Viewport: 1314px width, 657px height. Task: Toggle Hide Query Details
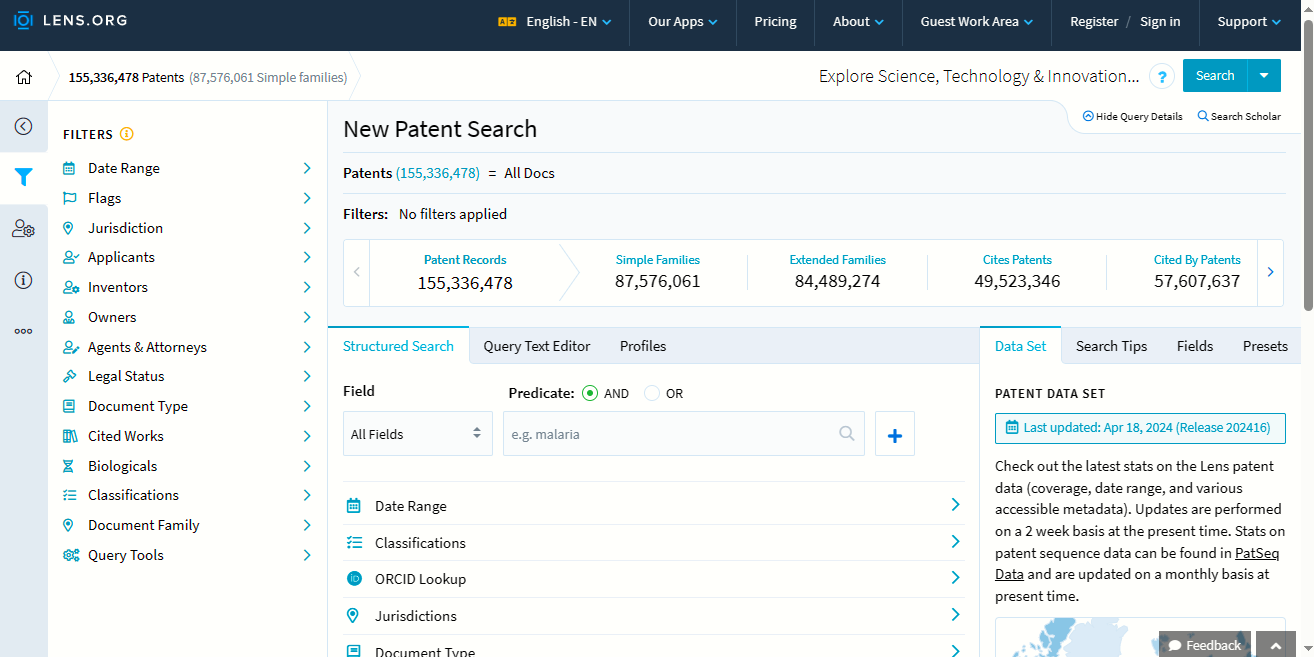point(1132,116)
